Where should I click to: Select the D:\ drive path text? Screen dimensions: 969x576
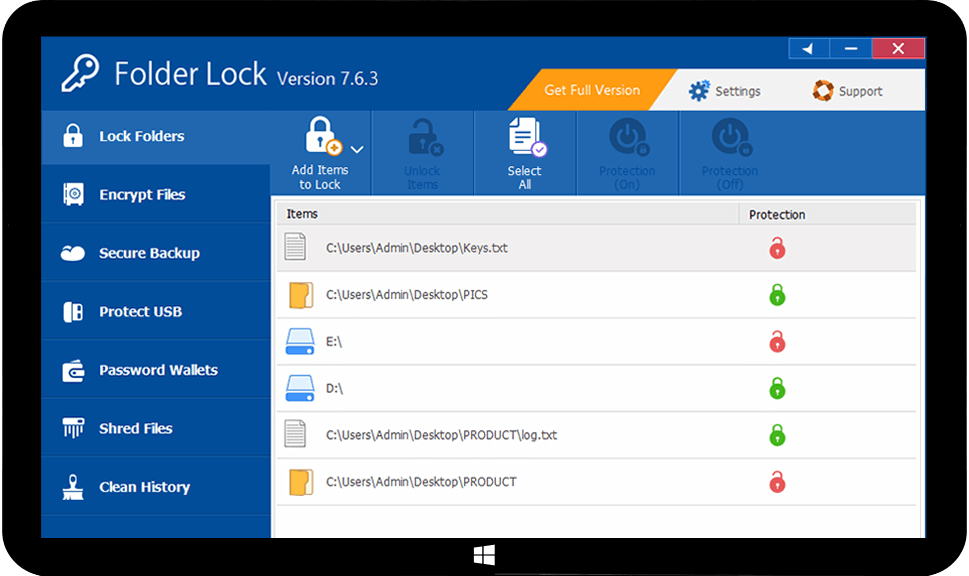click(334, 388)
